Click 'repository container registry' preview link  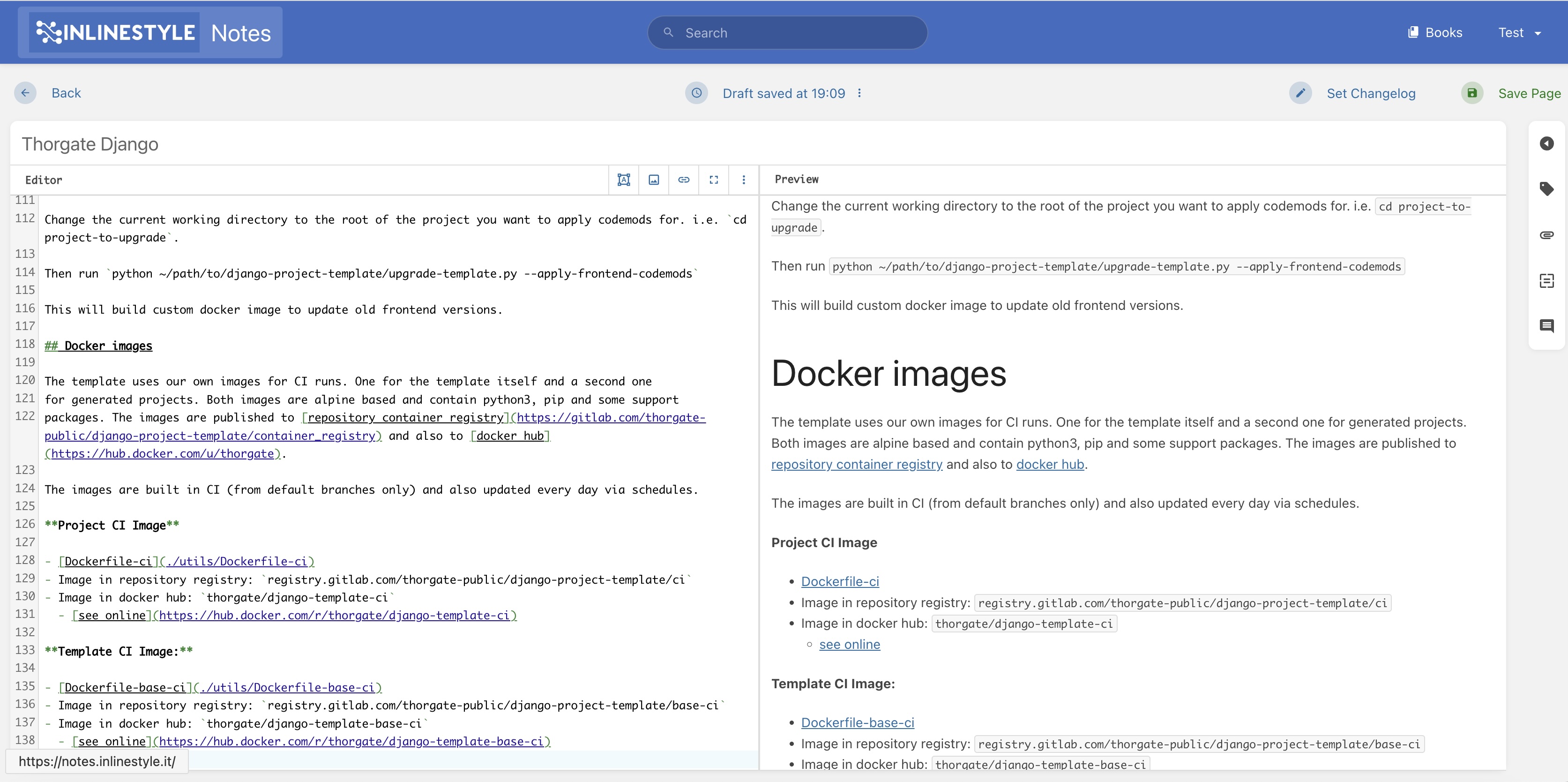point(857,464)
